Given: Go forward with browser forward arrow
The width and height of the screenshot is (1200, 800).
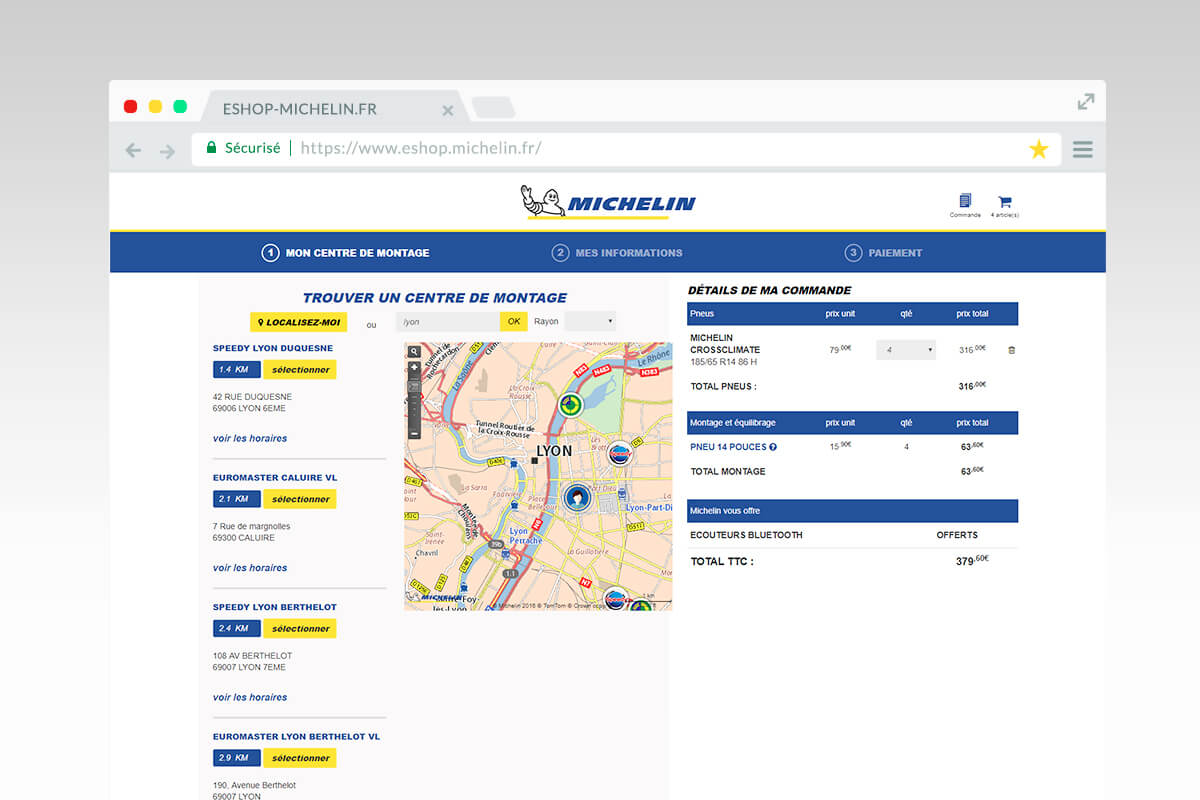Looking at the screenshot, I should click(167, 150).
